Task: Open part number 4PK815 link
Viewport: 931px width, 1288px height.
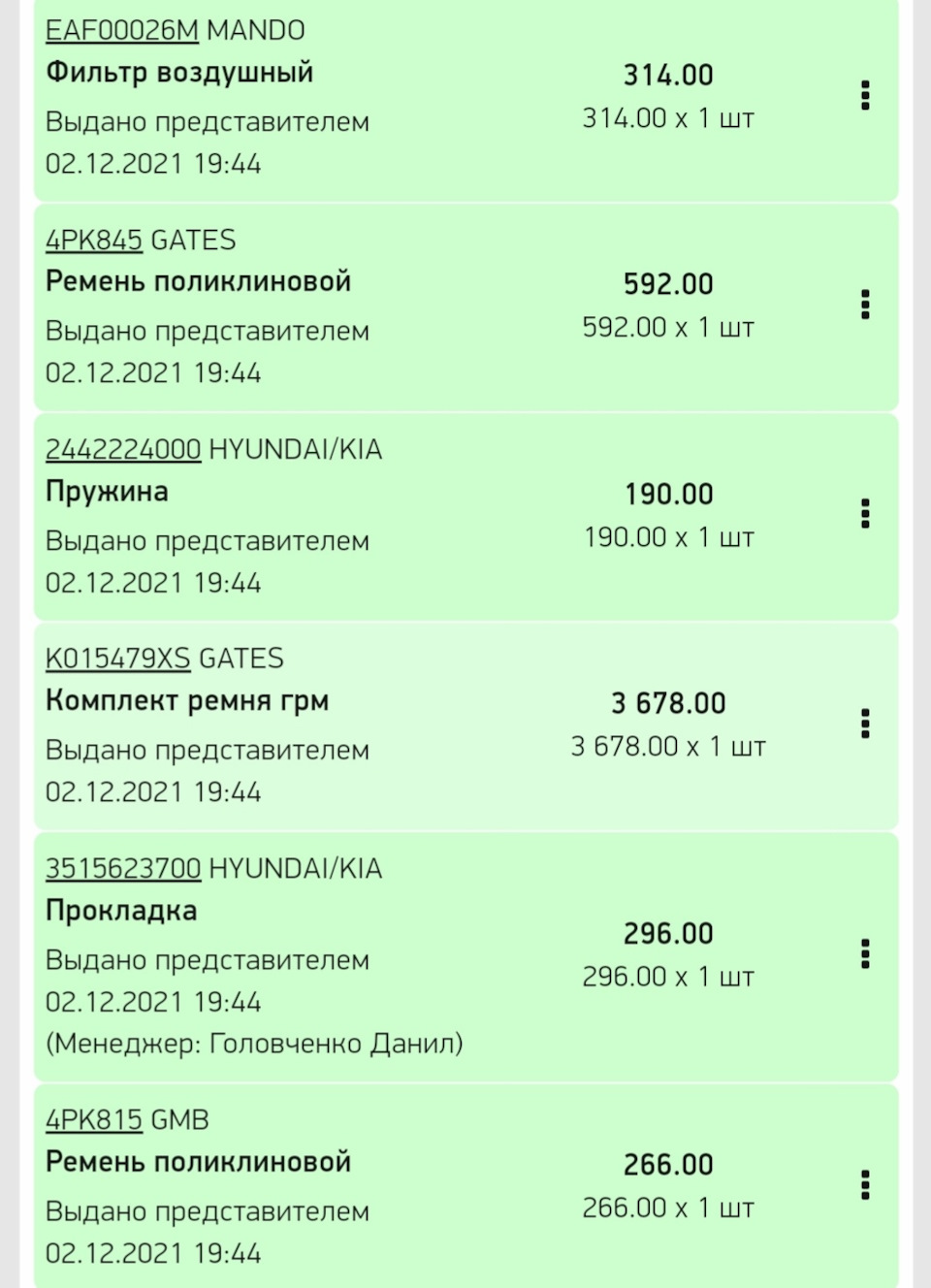Action: point(93,1120)
